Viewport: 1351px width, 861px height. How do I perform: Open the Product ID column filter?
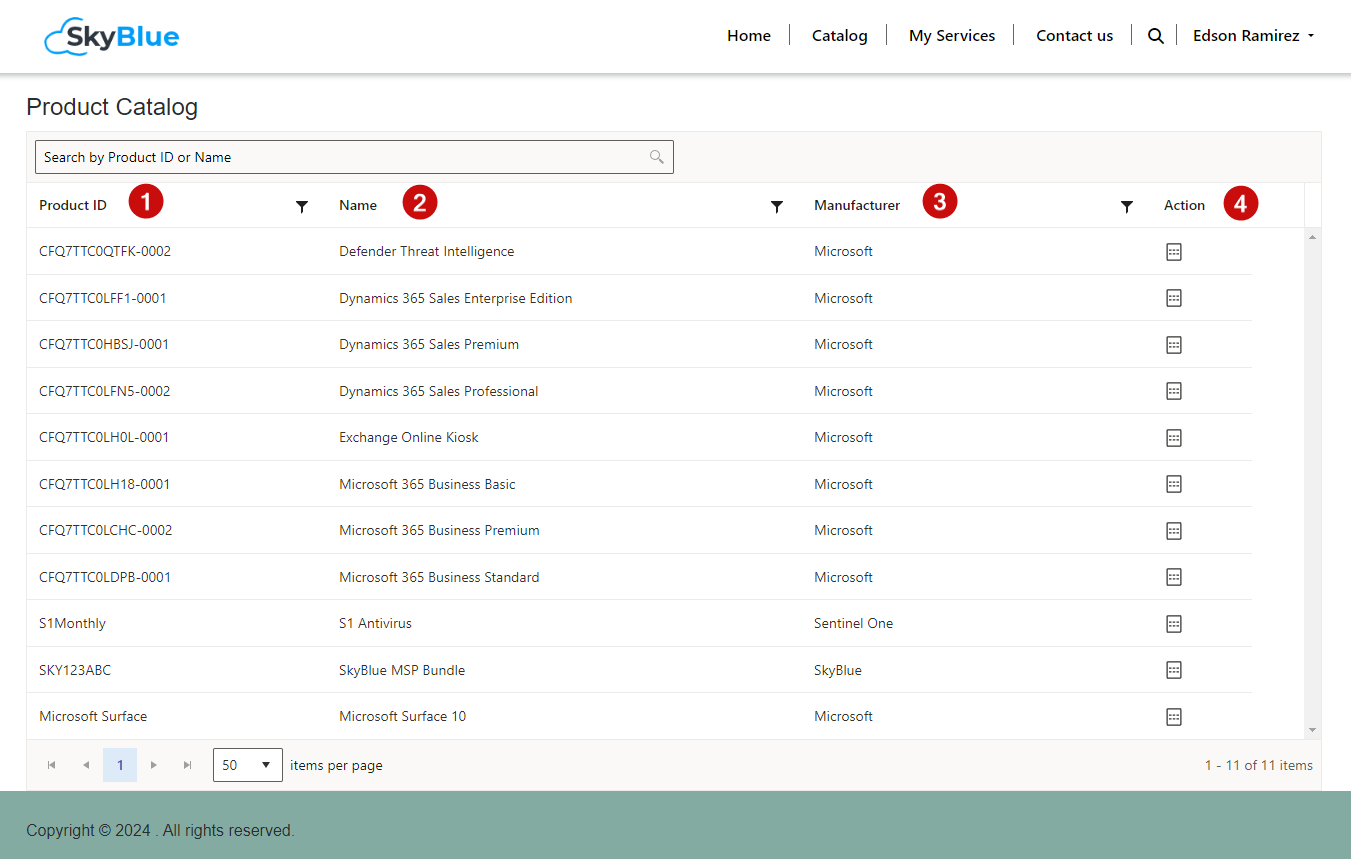(302, 206)
